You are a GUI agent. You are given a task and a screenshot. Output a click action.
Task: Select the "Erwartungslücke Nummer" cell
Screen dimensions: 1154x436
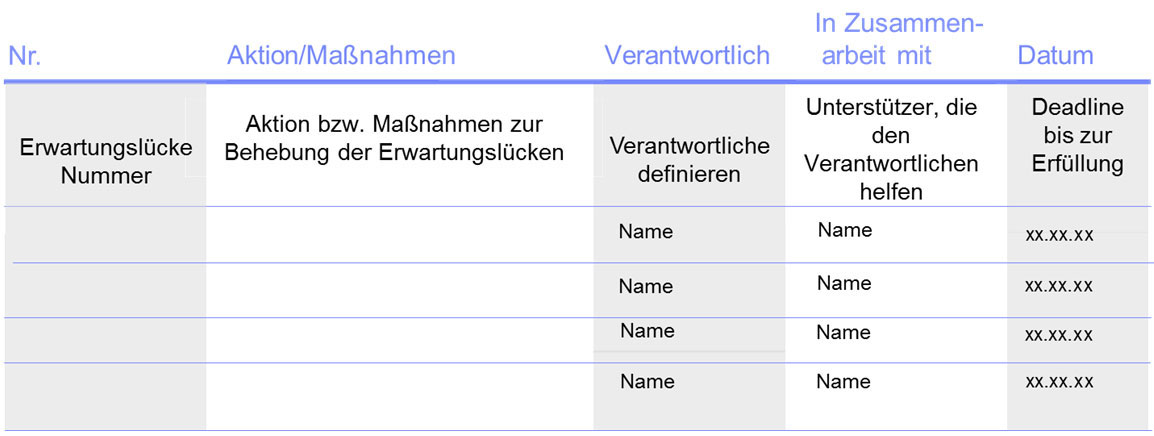pos(106,161)
